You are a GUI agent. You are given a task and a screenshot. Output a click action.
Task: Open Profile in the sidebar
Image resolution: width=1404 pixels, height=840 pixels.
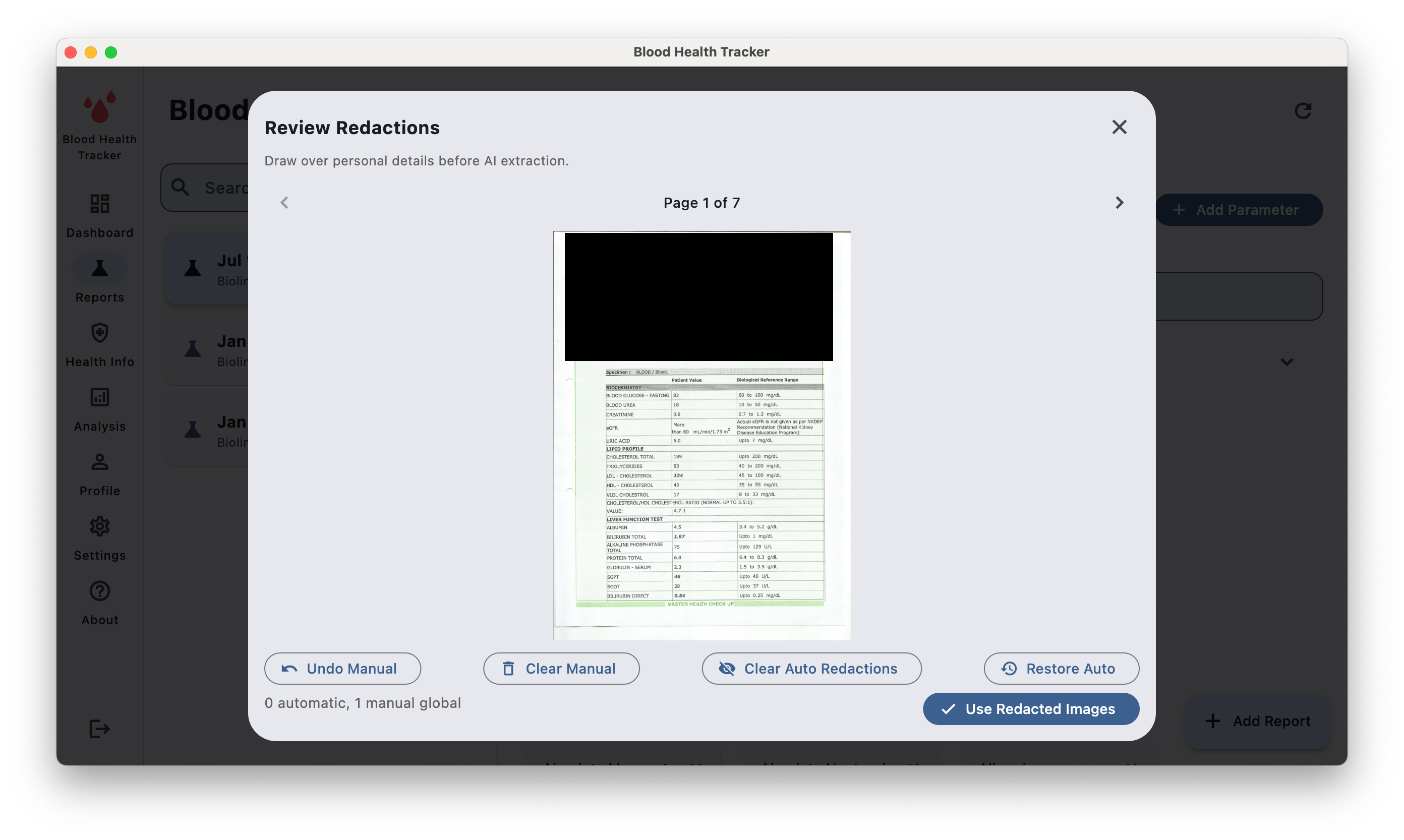click(x=100, y=474)
